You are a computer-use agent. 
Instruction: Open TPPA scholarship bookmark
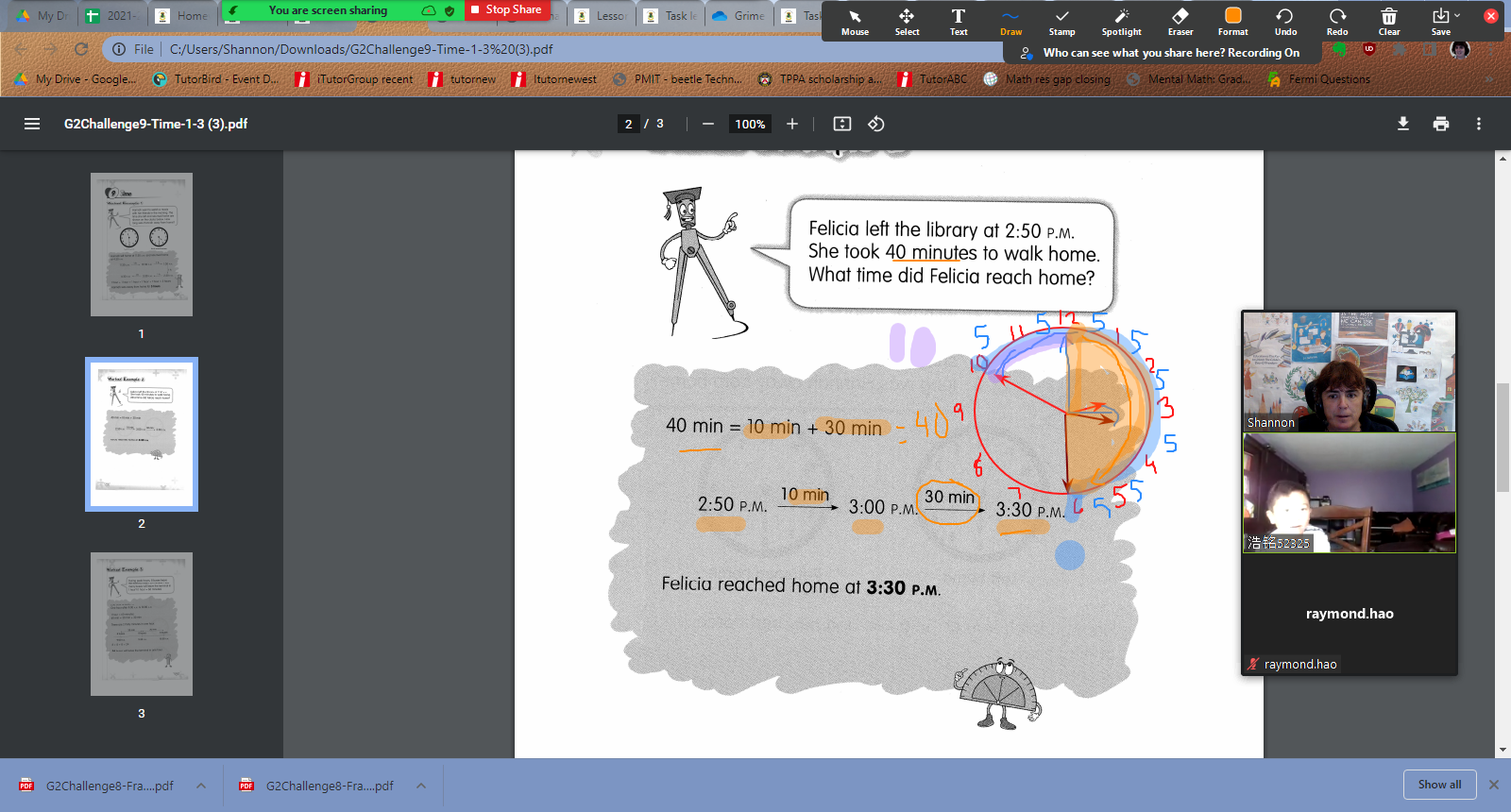pos(820,79)
